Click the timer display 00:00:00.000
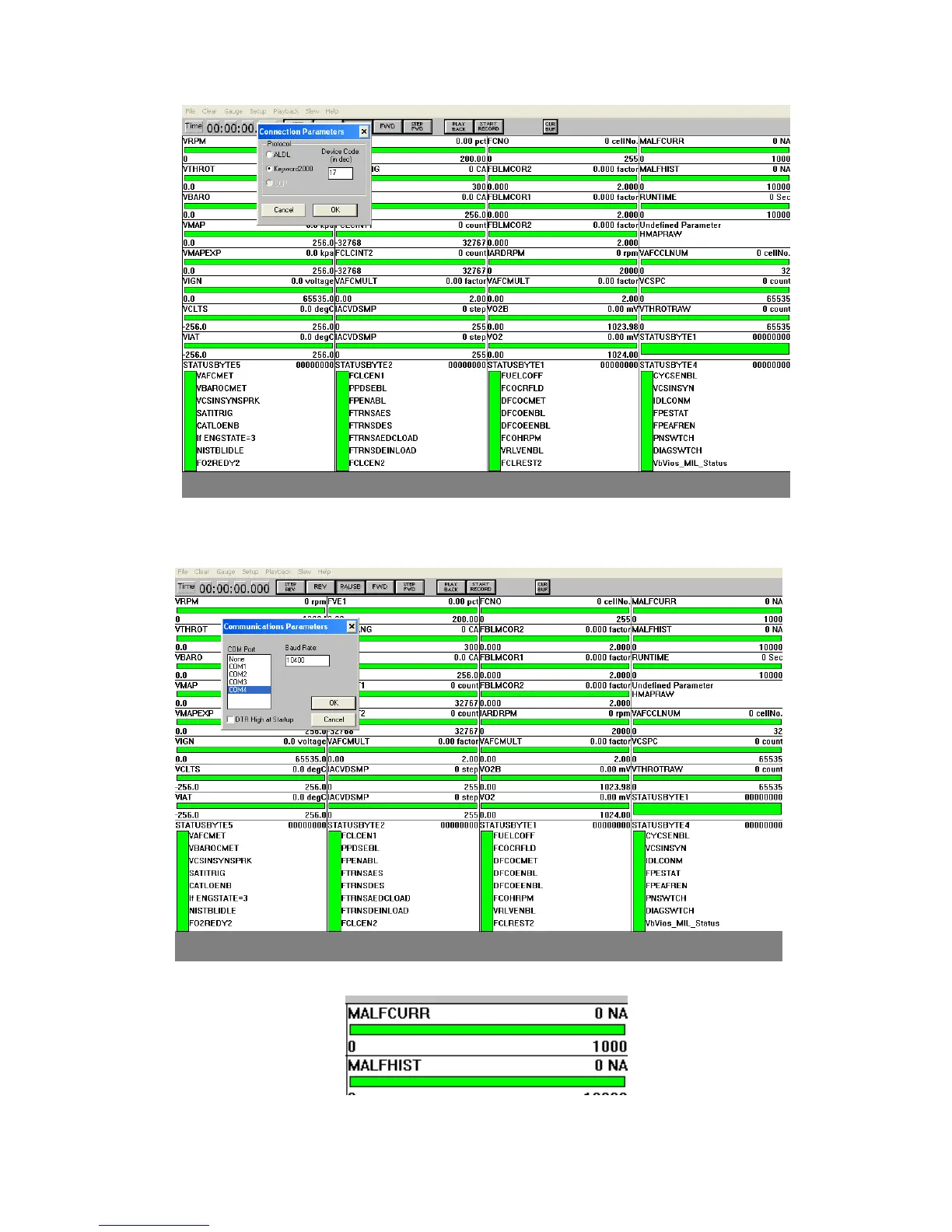This screenshot has width=952, height=1232. (x=234, y=588)
